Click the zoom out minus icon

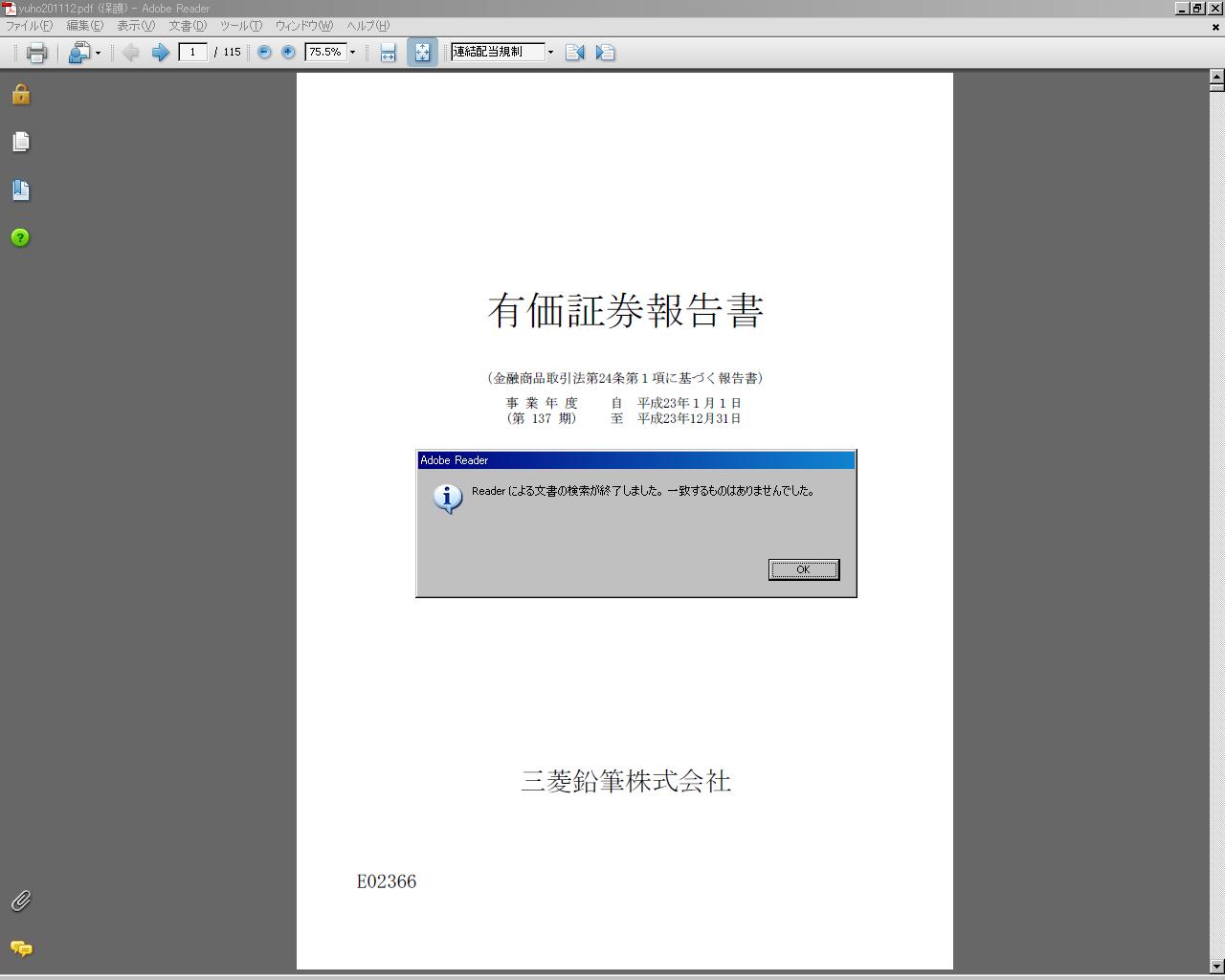[264, 53]
